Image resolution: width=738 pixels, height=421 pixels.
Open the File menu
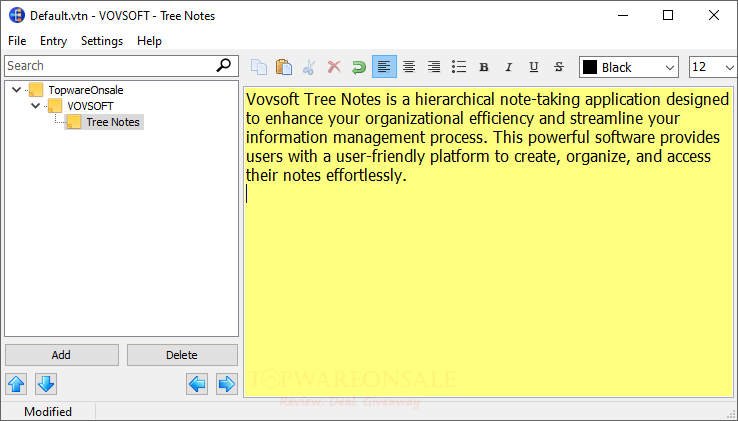(x=17, y=41)
